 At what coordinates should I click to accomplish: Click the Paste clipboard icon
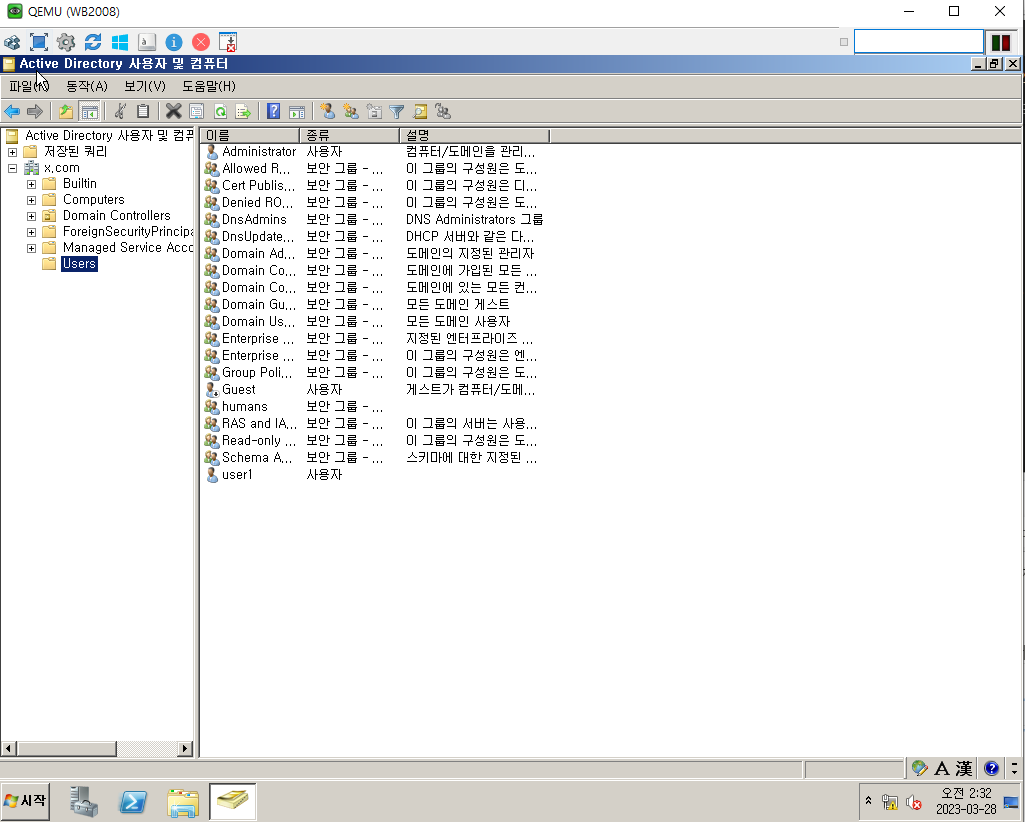pyautogui.click(x=143, y=112)
